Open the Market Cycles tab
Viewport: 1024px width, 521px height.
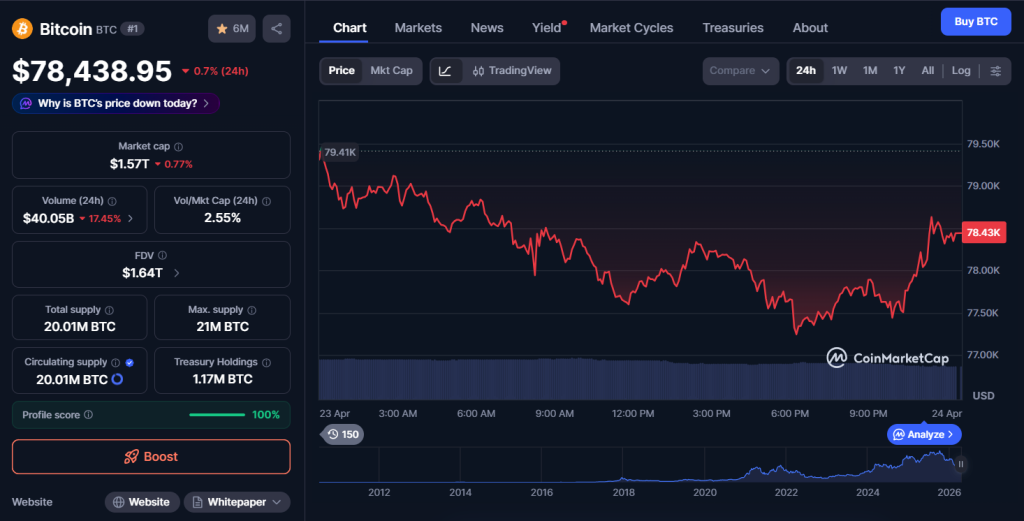(x=631, y=28)
